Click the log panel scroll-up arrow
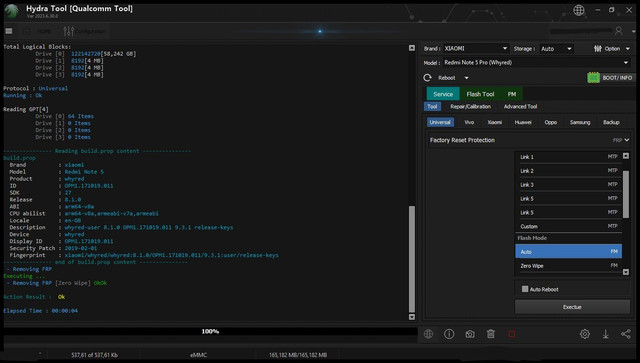This screenshot has width=640, height=363. [412, 48]
